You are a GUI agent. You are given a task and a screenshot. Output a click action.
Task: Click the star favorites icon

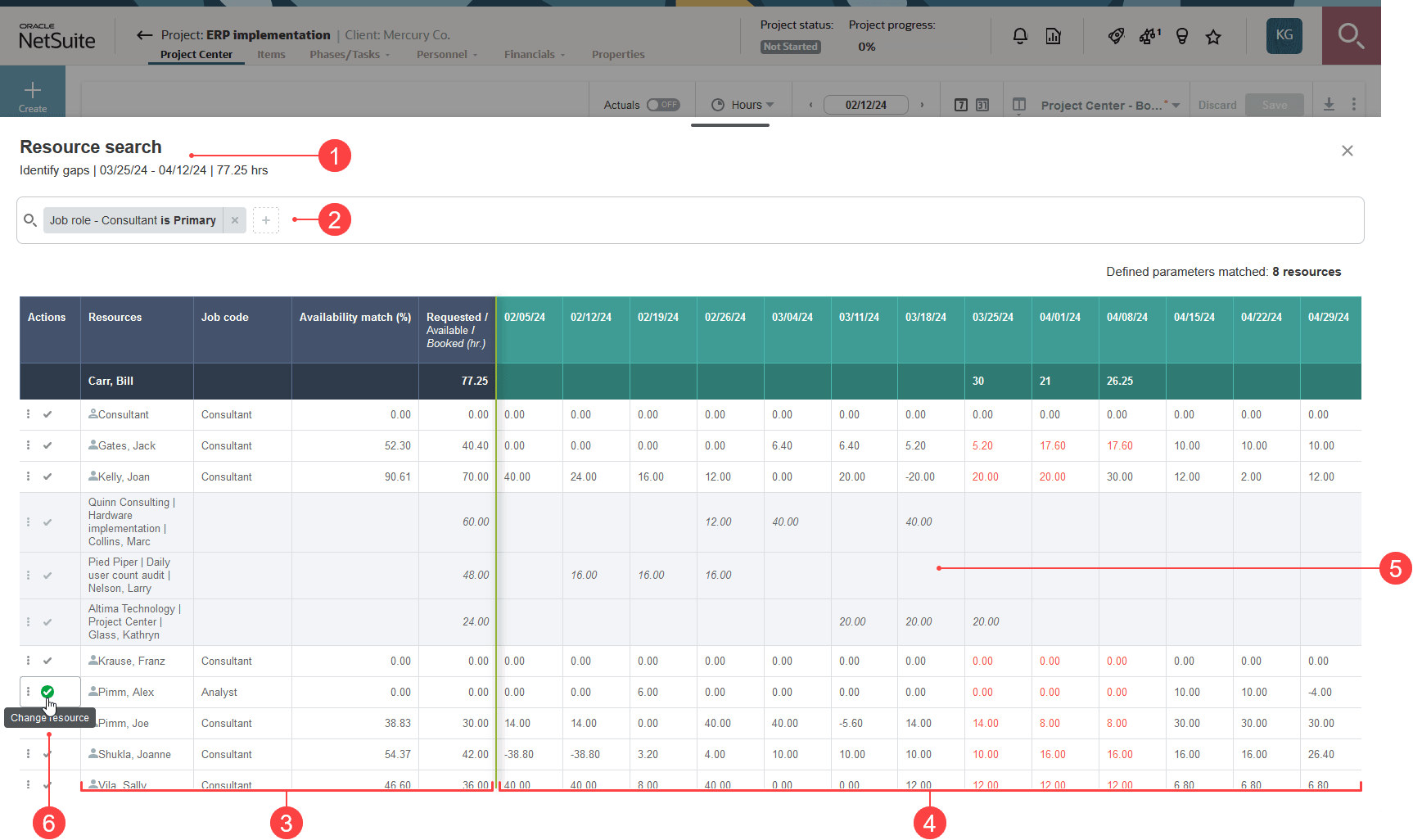coord(1213,36)
